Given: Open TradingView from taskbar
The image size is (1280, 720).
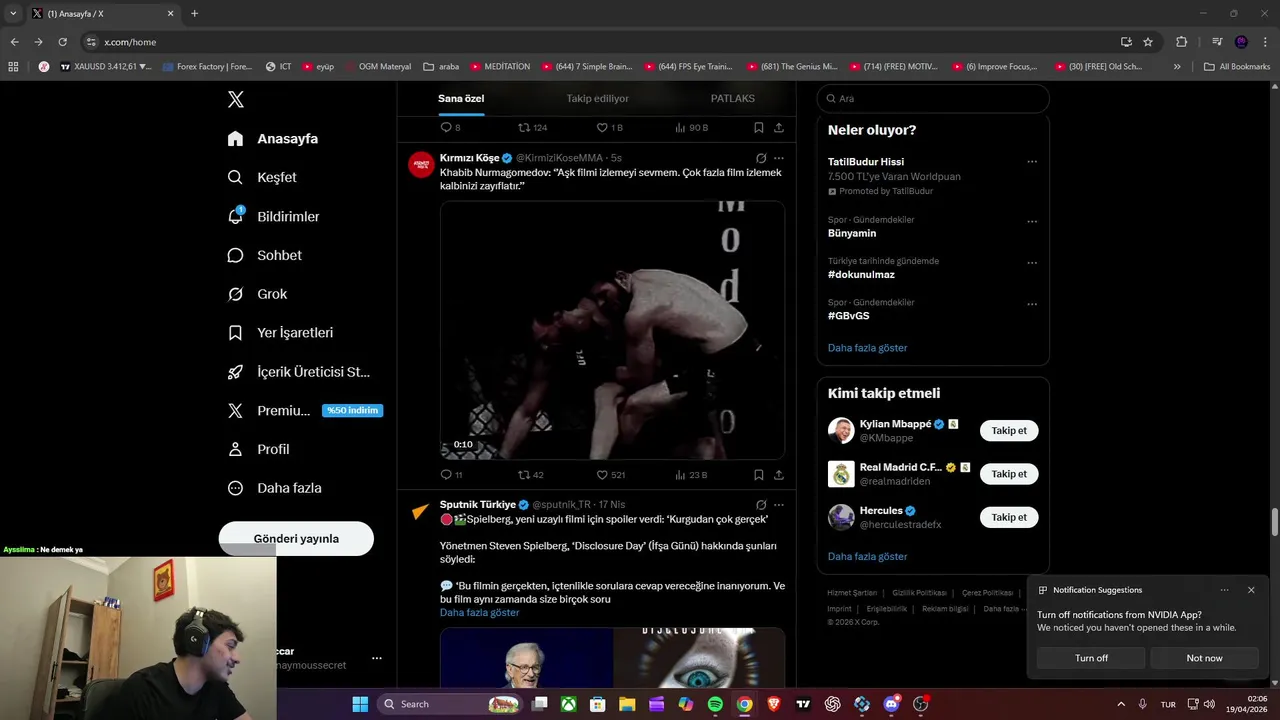Looking at the screenshot, I should pos(803,704).
